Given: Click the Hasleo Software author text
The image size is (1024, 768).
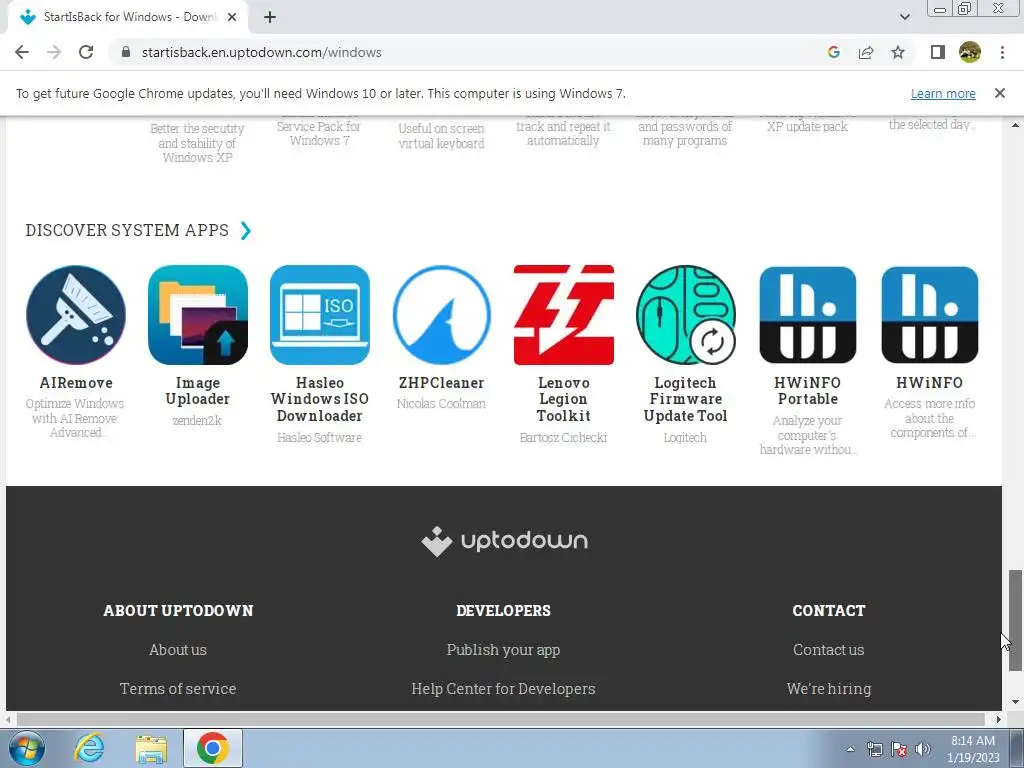Looking at the screenshot, I should (x=320, y=438).
